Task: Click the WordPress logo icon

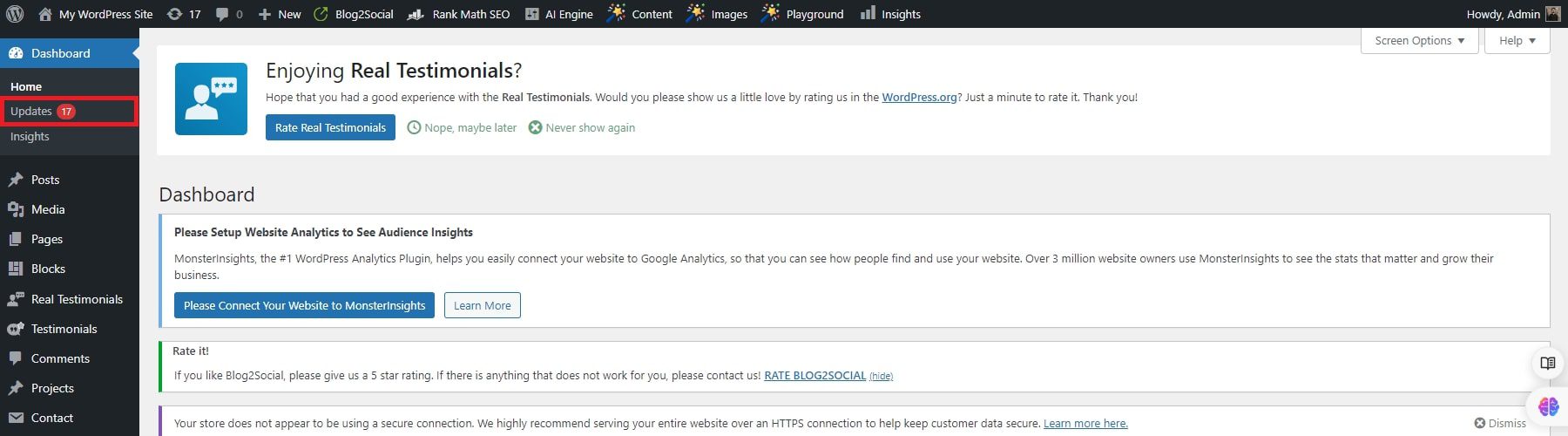Action: pyautogui.click(x=15, y=14)
